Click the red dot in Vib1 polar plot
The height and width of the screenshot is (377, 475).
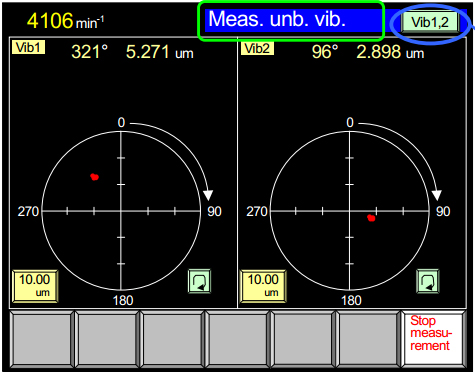(x=95, y=177)
